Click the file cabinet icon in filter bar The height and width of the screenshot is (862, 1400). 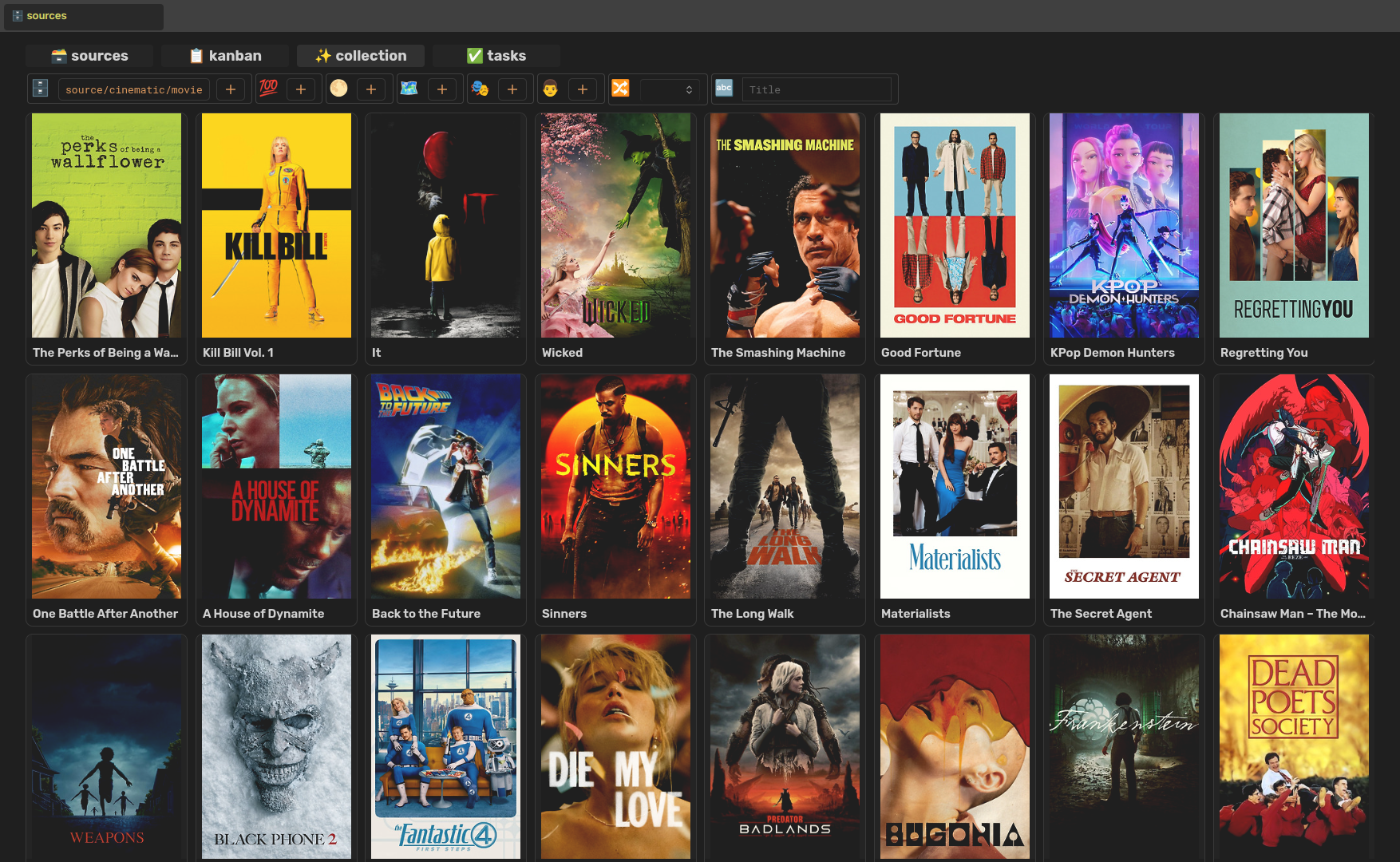pyautogui.click(x=41, y=89)
